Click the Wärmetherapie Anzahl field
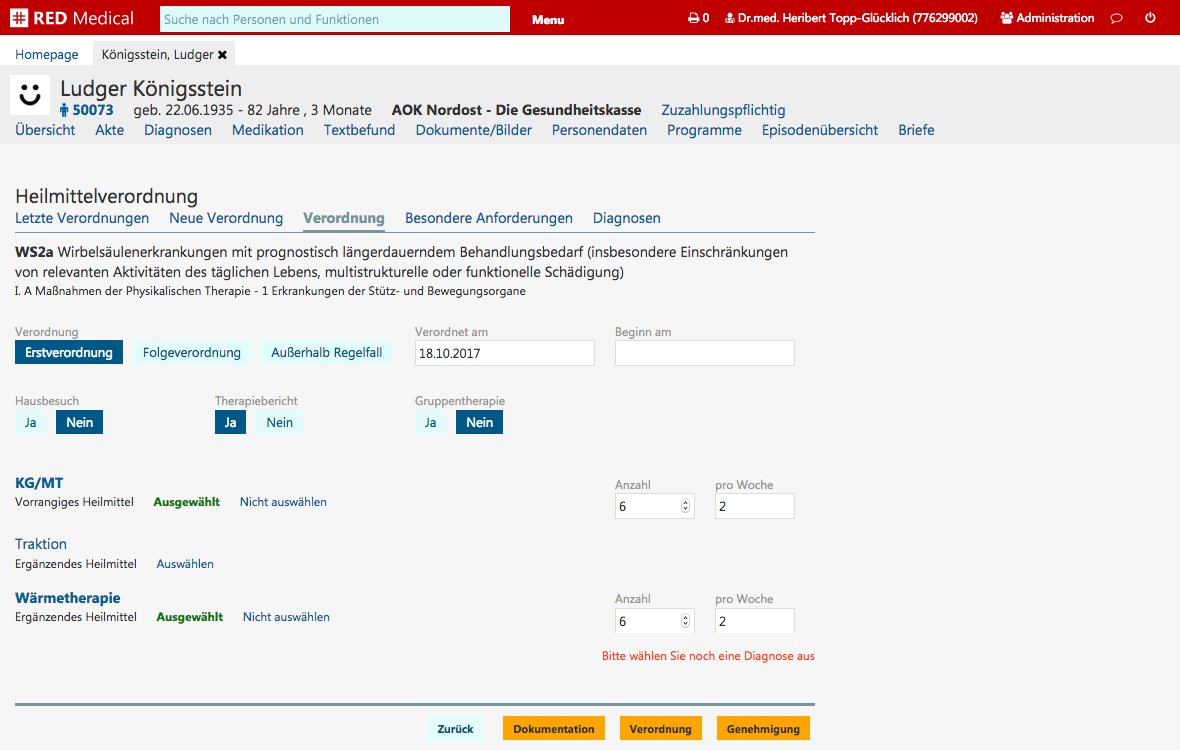 pyautogui.click(x=655, y=621)
